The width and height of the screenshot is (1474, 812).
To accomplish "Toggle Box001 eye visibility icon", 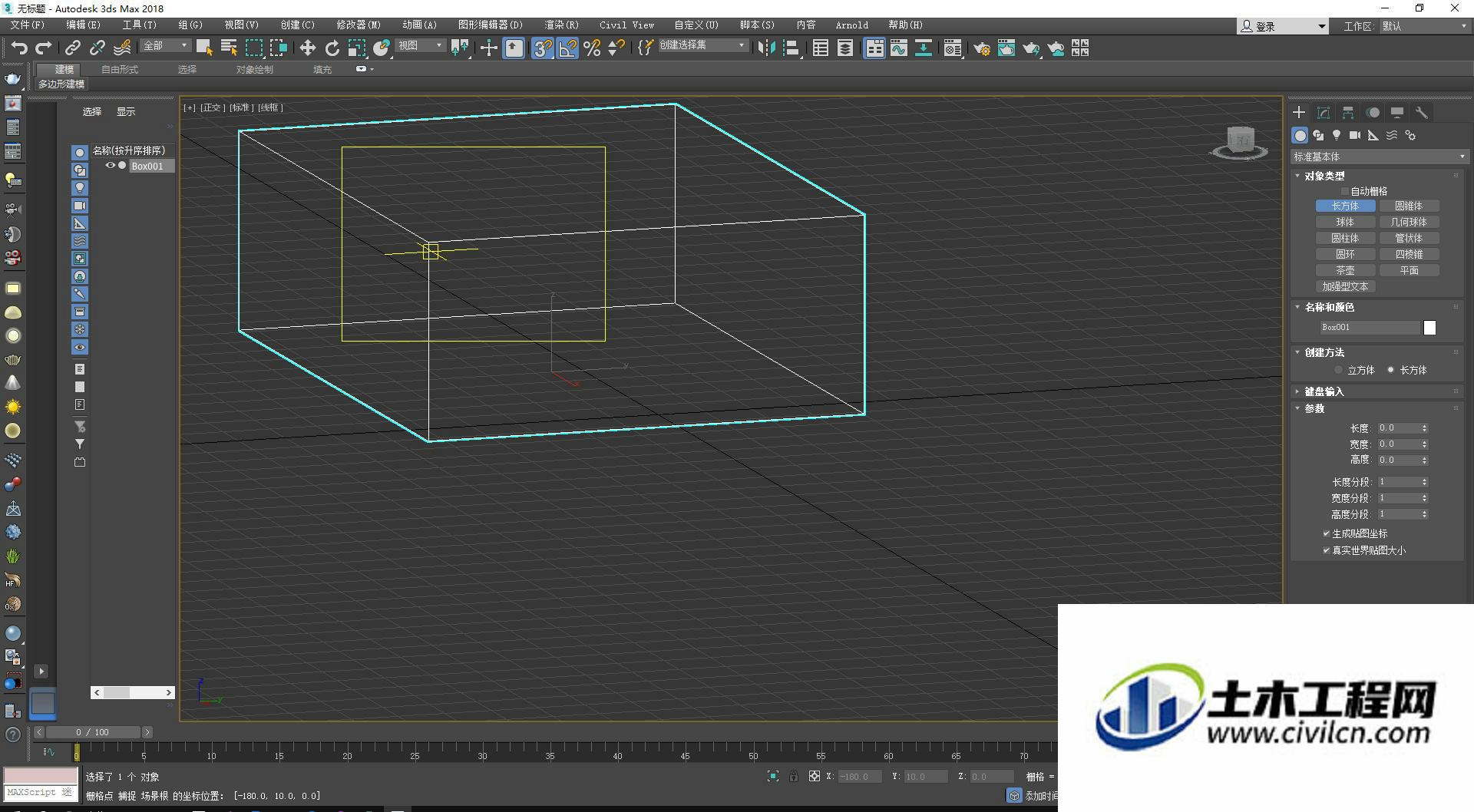I will point(111,166).
